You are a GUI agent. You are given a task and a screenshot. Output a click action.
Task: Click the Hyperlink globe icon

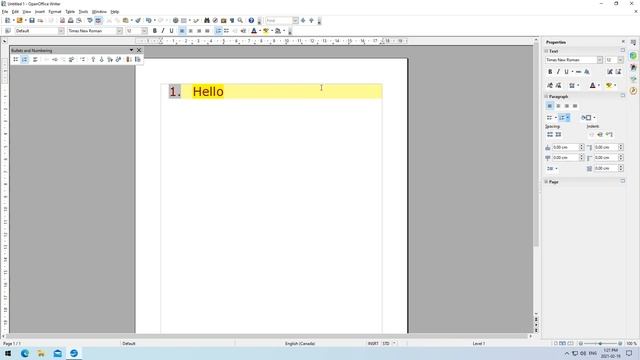point(176,20)
